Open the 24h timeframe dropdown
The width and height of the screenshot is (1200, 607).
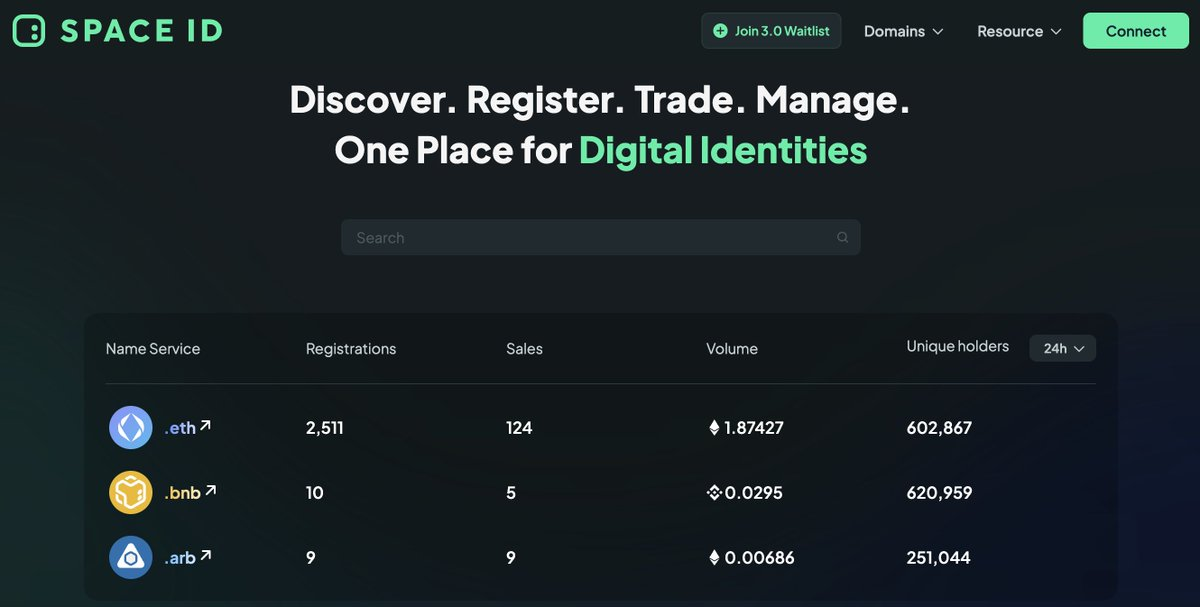pos(1063,348)
